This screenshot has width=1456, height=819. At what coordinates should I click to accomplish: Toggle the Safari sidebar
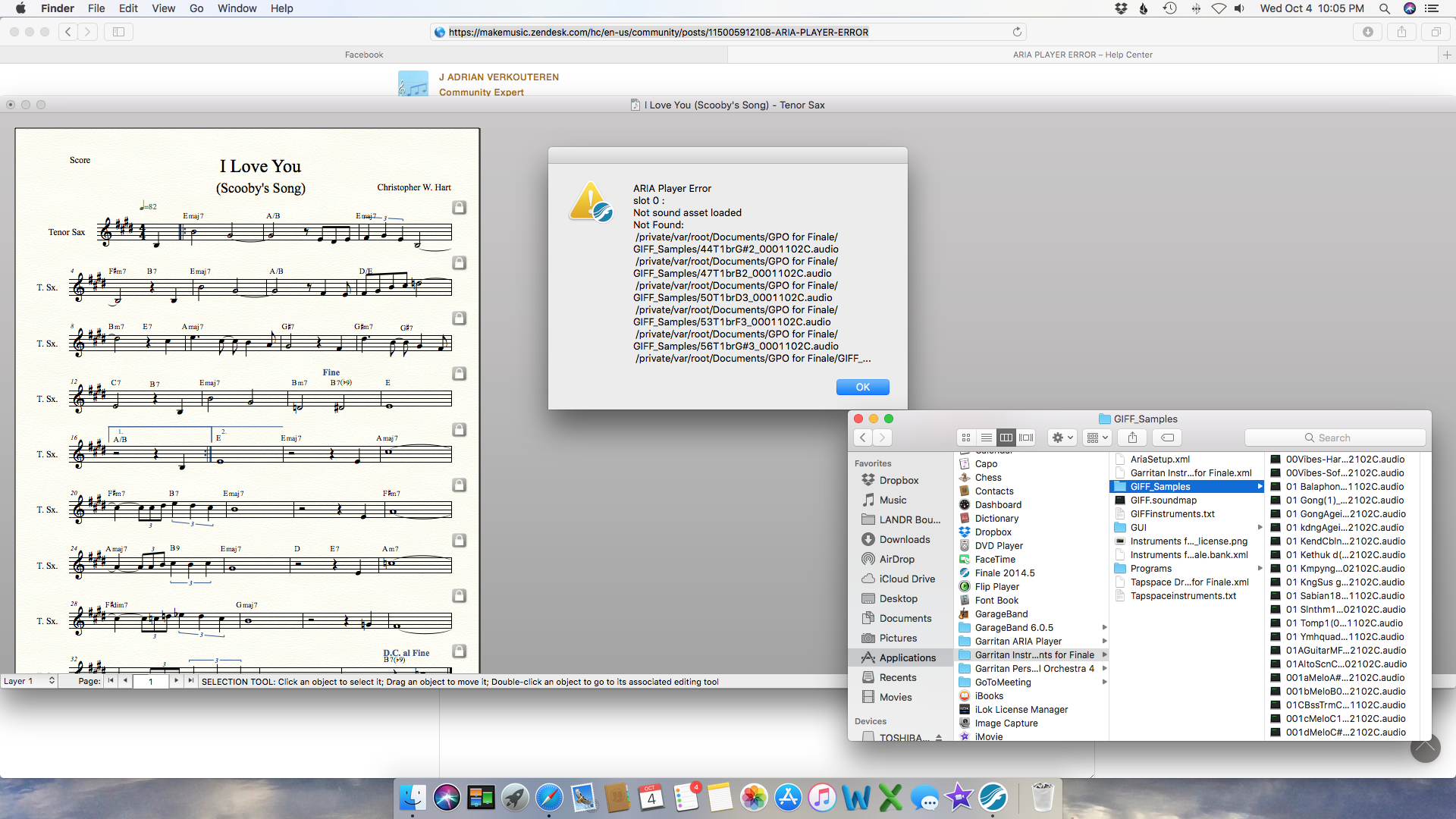coord(118,32)
